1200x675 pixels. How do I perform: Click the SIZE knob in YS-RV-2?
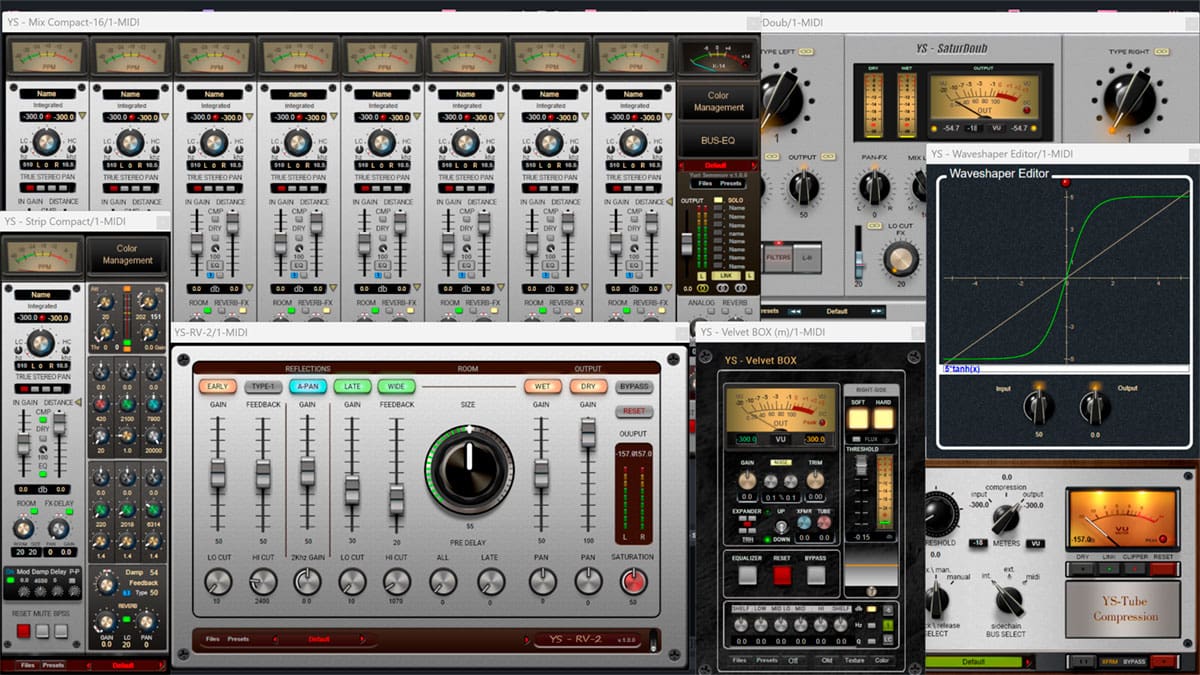coord(469,470)
